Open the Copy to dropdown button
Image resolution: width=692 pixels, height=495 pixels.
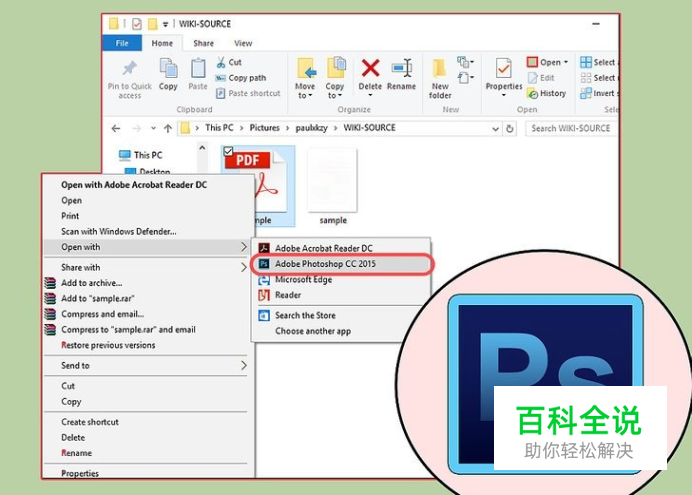pos(335,79)
